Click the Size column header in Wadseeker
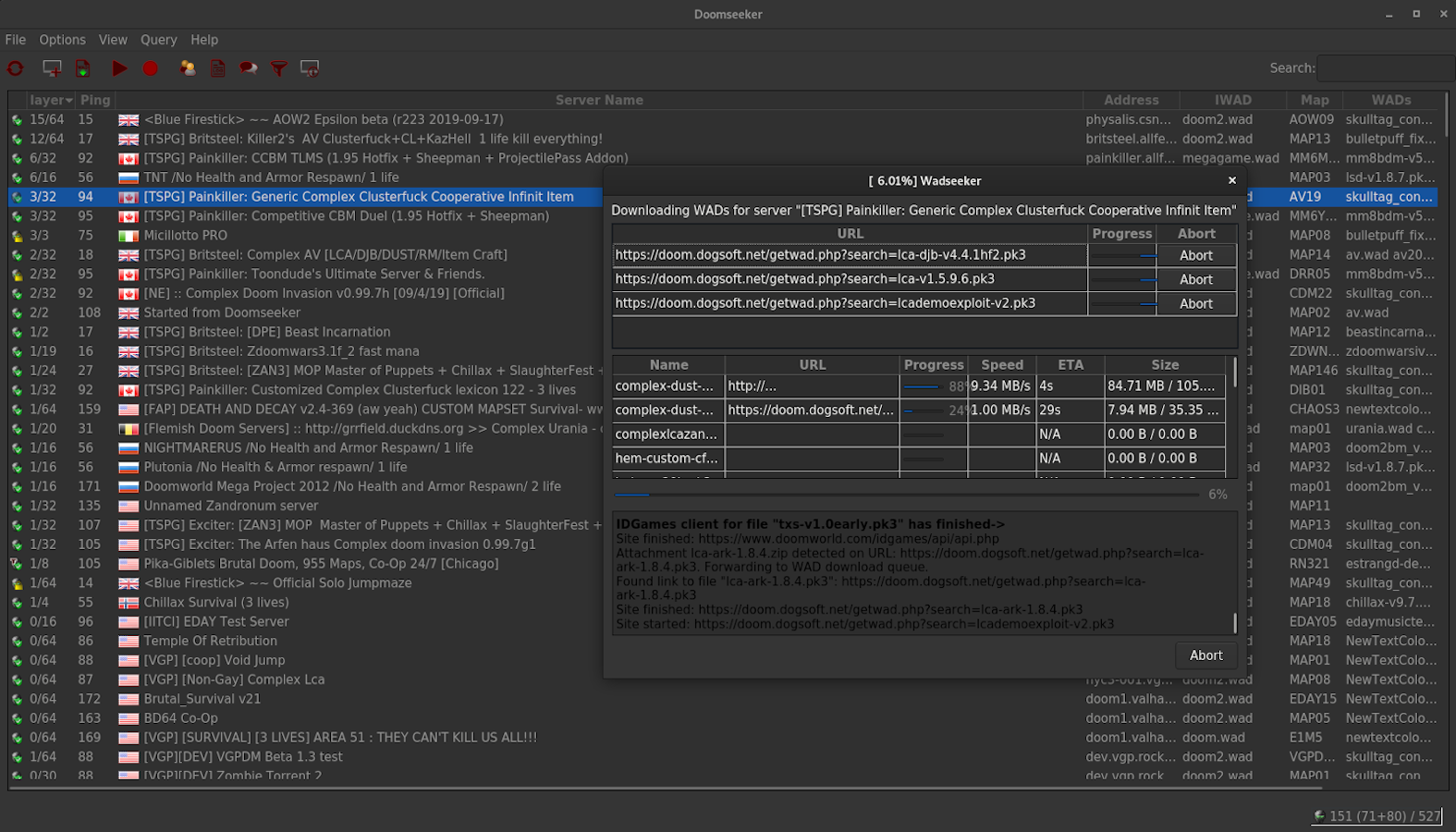 [x=1165, y=365]
